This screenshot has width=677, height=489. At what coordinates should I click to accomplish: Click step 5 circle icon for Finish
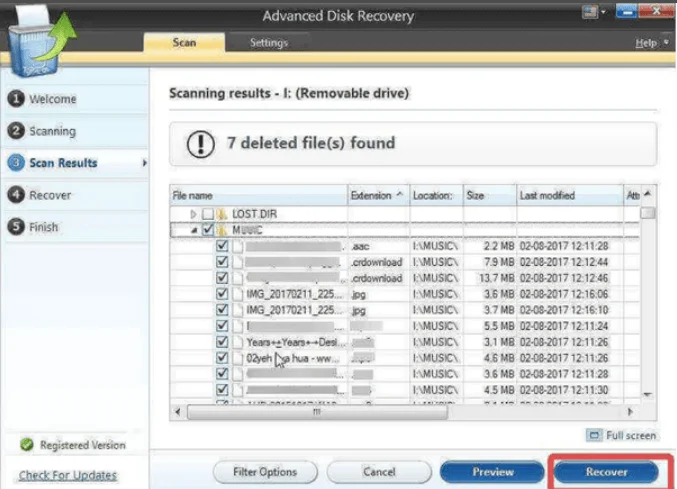click(16, 227)
